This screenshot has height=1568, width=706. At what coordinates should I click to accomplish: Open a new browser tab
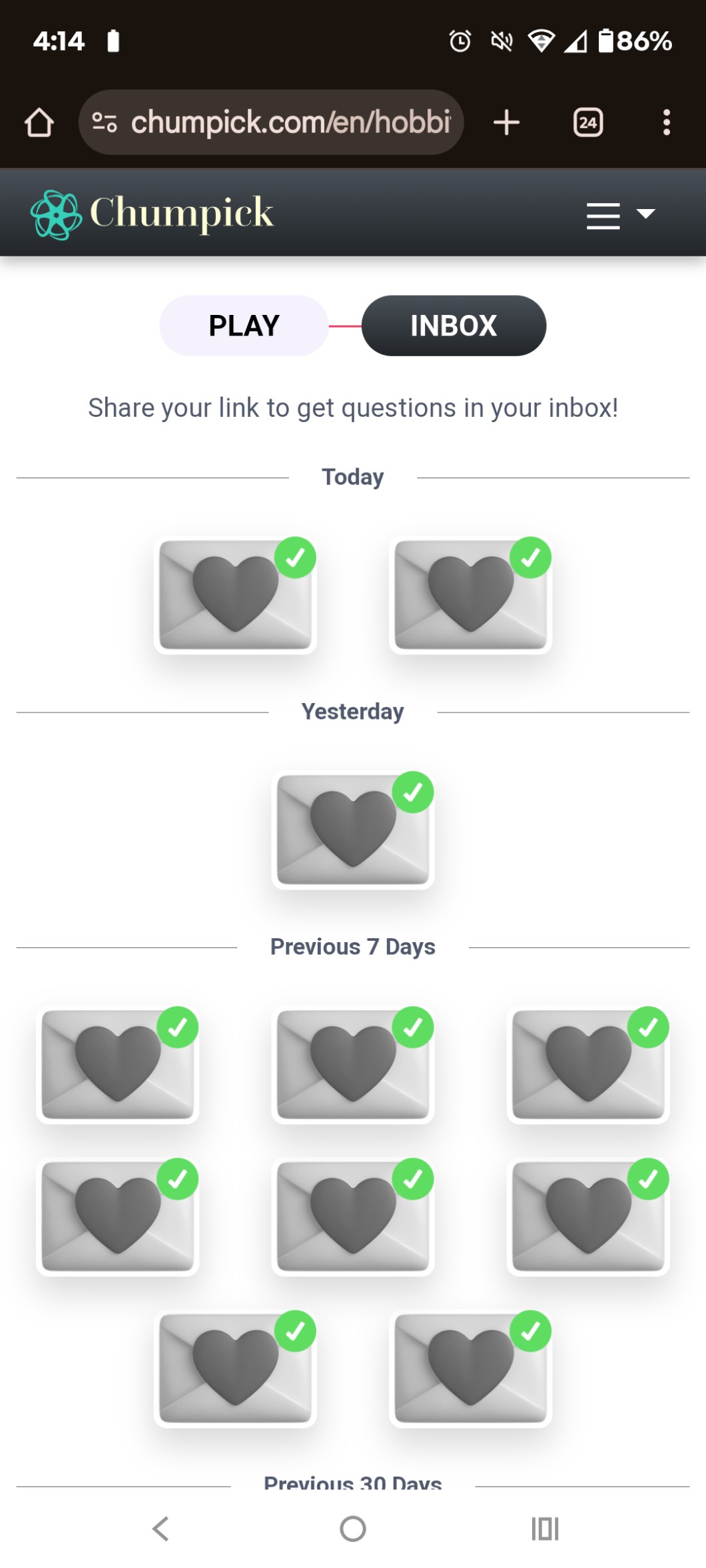point(506,123)
